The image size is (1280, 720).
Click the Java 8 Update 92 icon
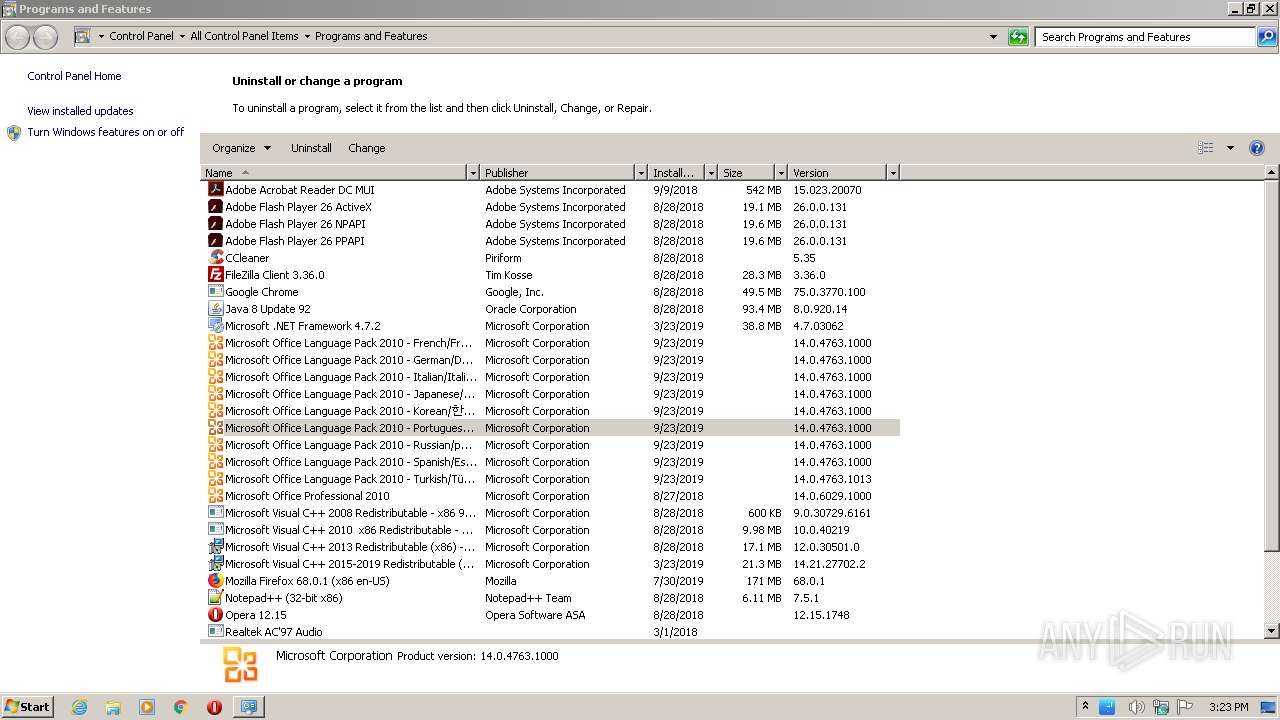click(x=215, y=308)
